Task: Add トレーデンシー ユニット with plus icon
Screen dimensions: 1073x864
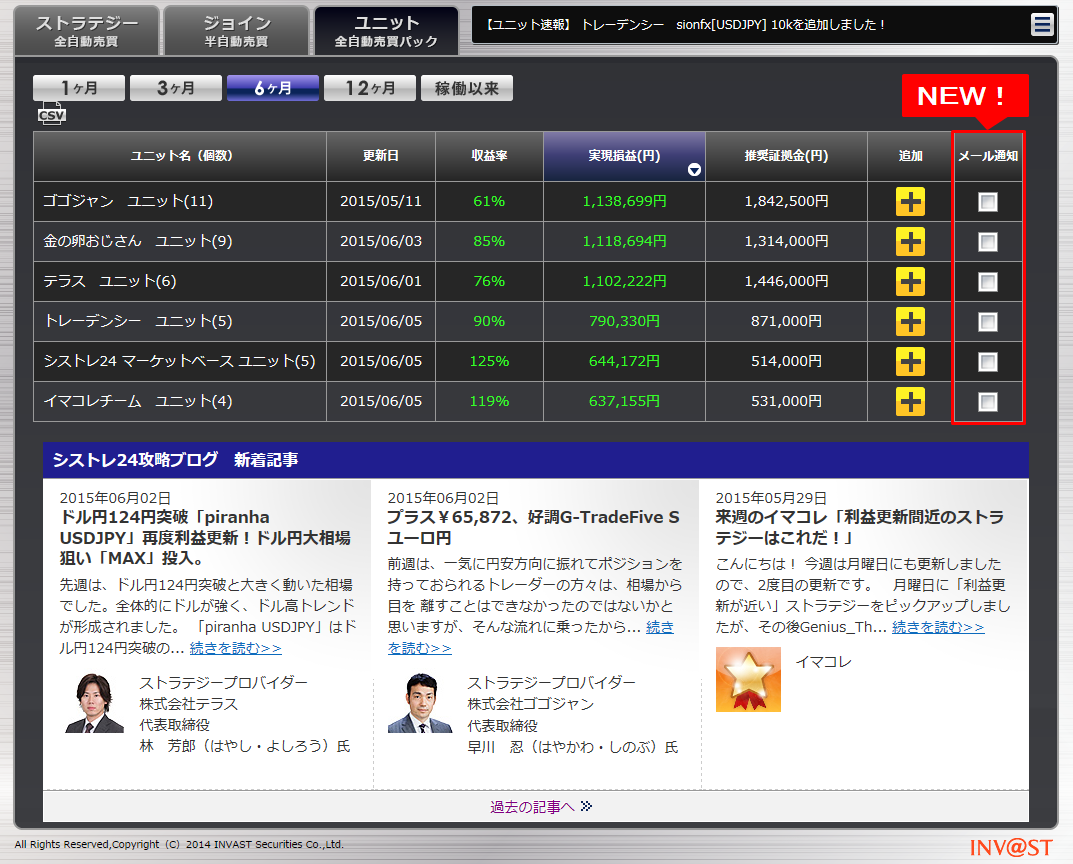Action: point(910,322)
